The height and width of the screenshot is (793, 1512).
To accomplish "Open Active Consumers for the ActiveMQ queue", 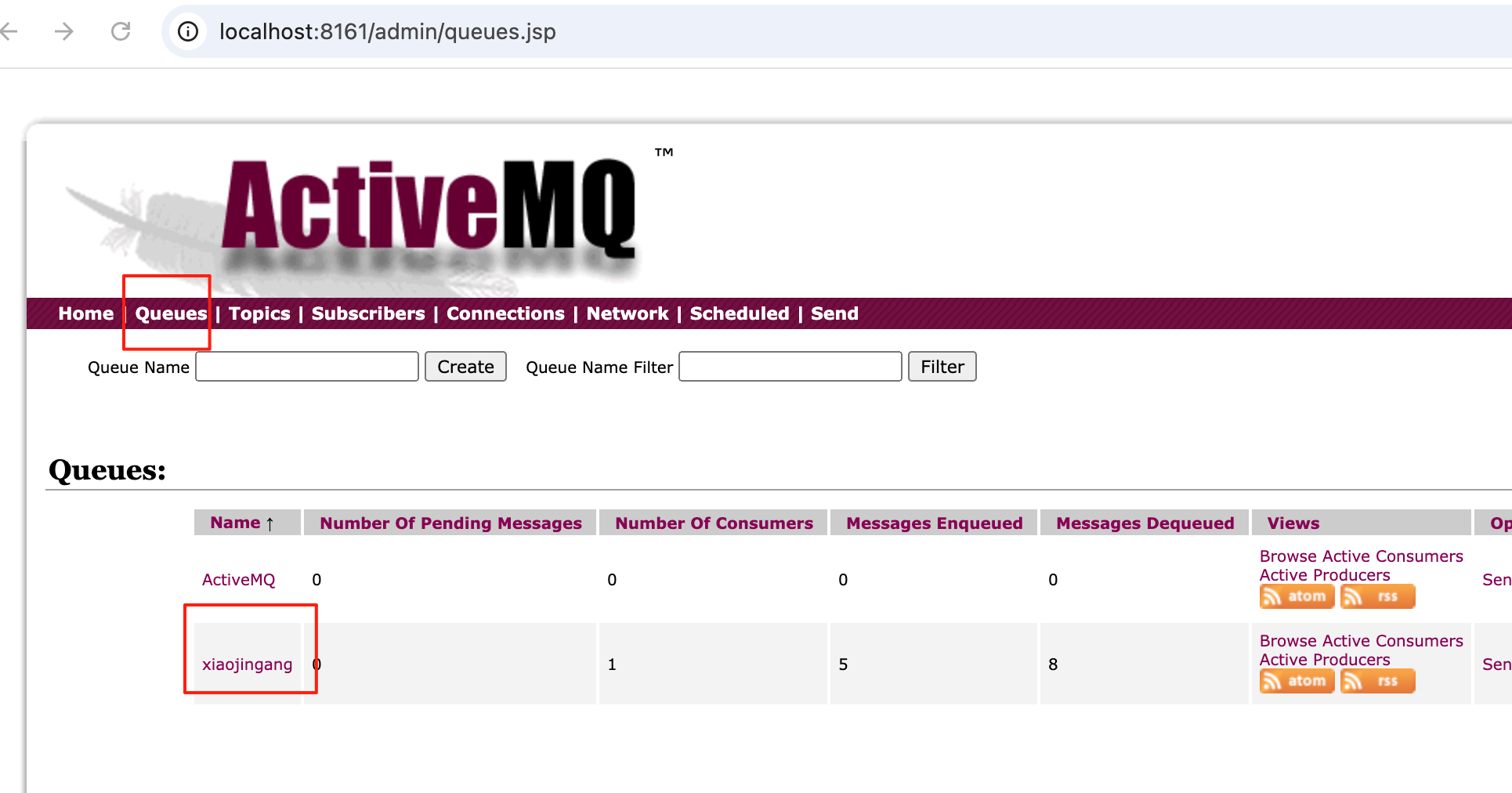I will point(1393,556).
